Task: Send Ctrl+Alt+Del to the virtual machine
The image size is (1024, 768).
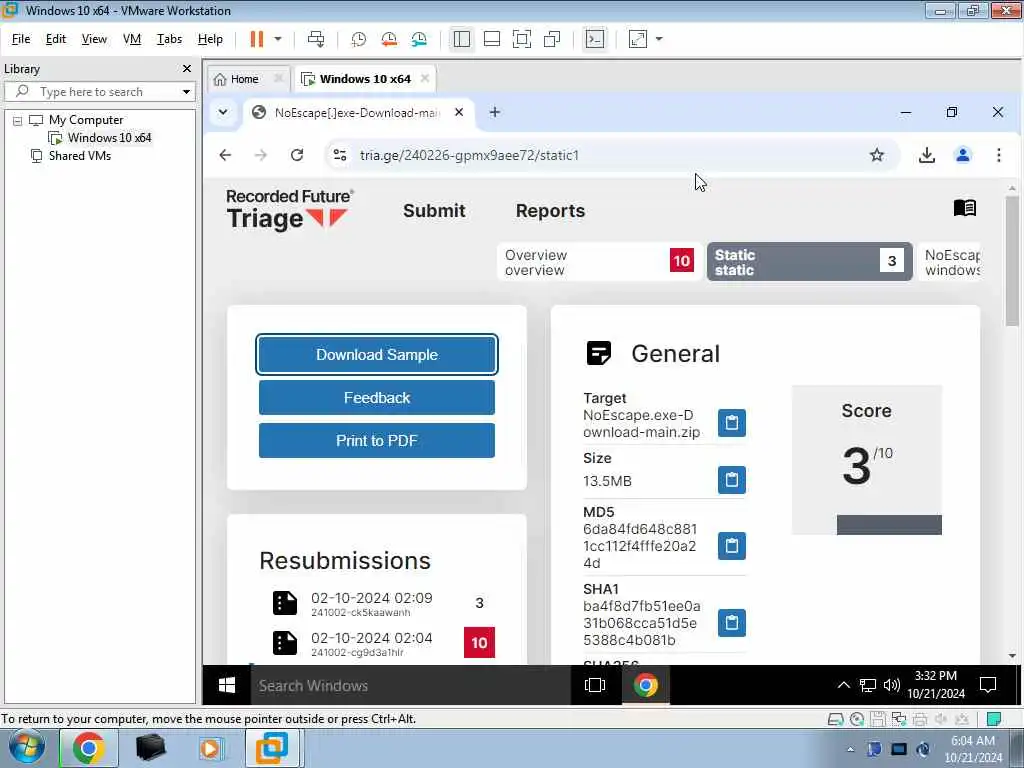Action: click(316, 39)
